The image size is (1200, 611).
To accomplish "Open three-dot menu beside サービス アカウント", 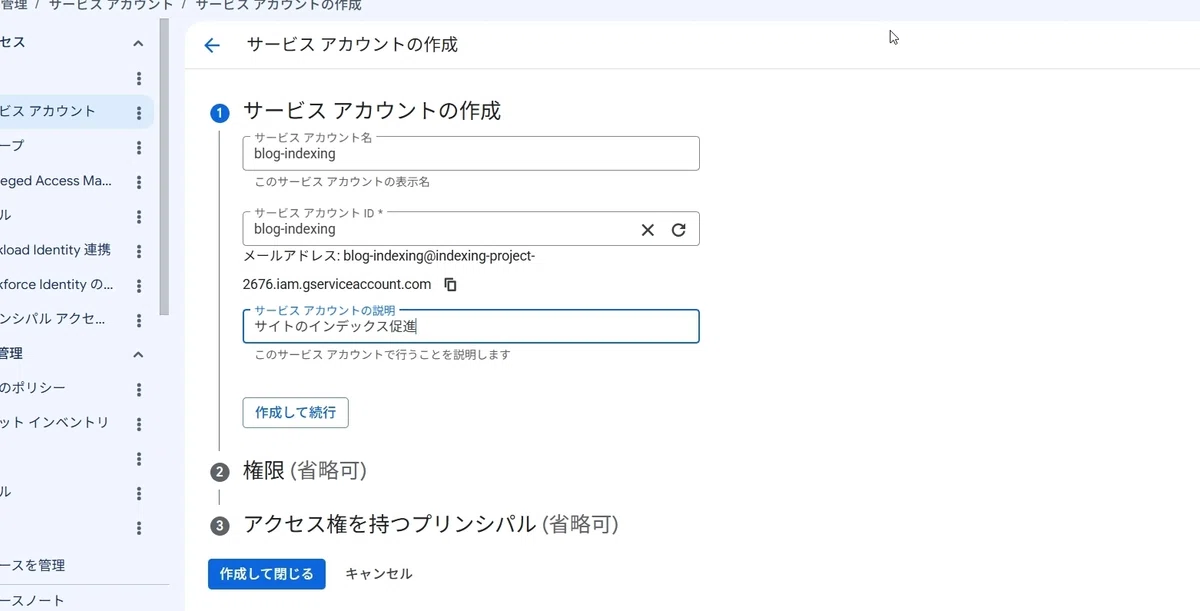I will (x=139, y=113).
